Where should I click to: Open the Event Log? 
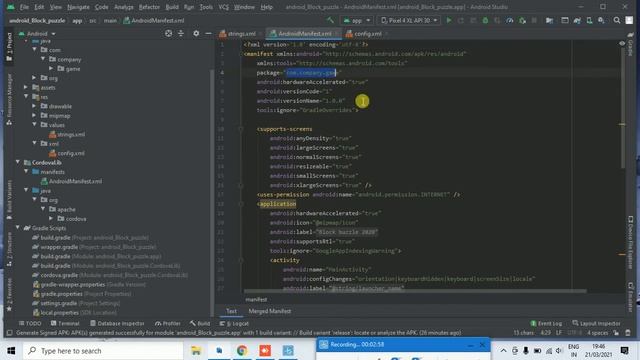pyautogui.click(x=546, y=323)
